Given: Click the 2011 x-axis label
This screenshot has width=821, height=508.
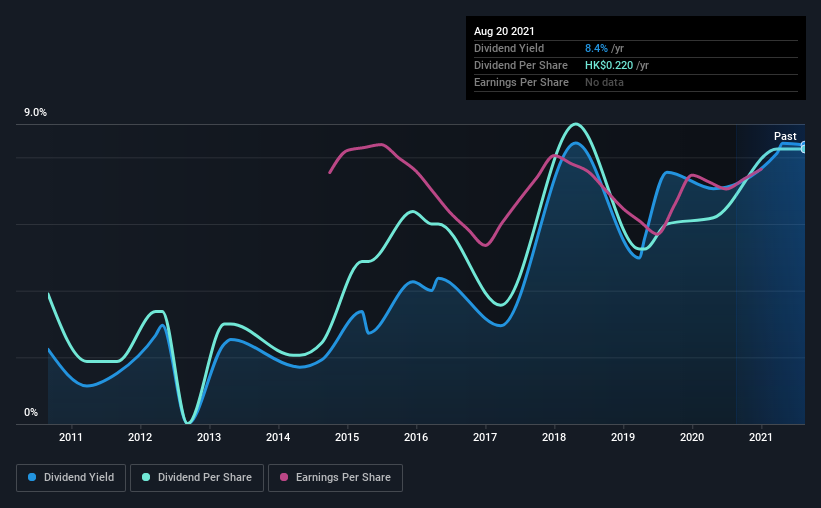Looking at the screenshot, I should 71,437.
